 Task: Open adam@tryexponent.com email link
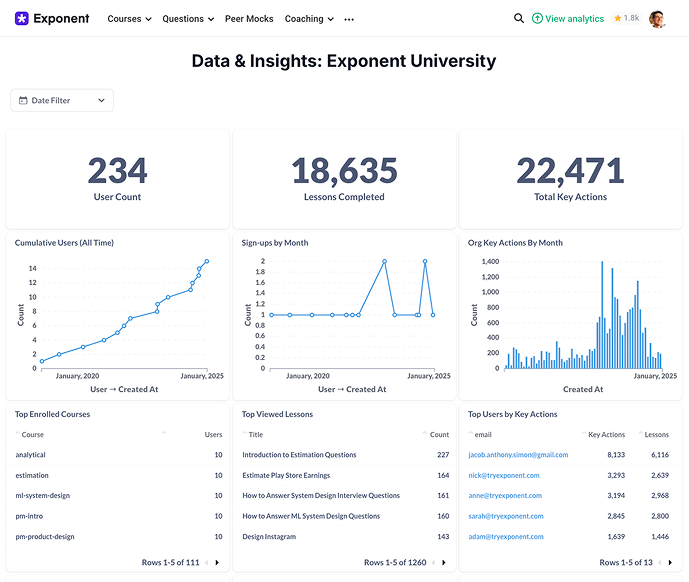(506, 537)
